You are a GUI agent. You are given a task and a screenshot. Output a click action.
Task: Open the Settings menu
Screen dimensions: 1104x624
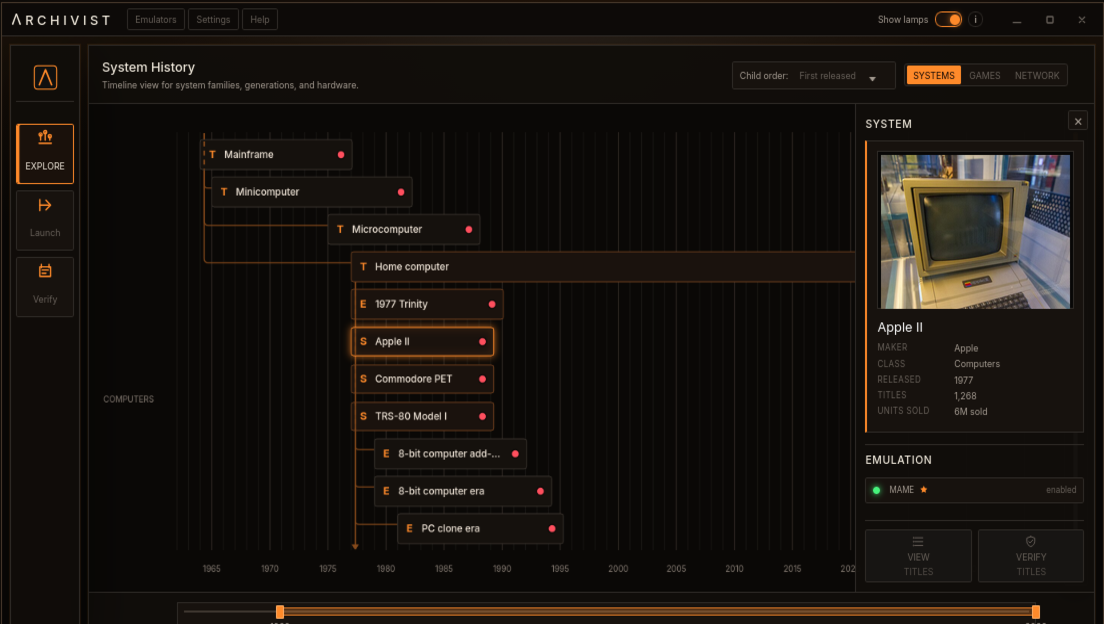point(213,20)
